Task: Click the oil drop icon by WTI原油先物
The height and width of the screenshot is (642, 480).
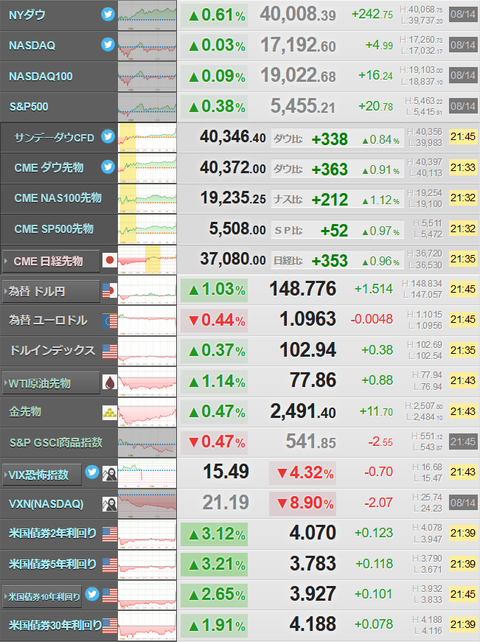Action: click(x=110, y=382)
